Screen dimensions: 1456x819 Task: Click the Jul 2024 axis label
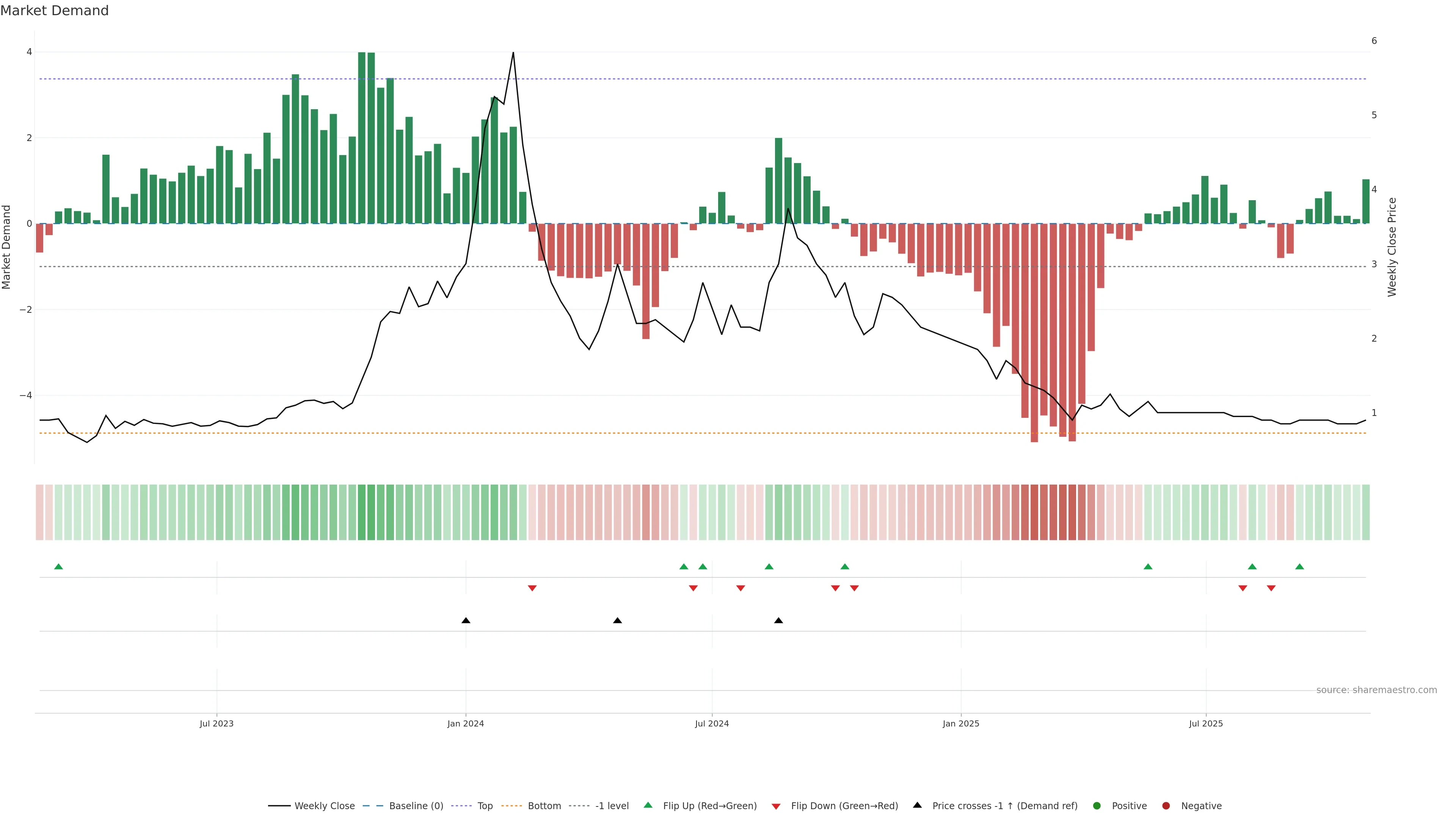[x=712, y=723]
